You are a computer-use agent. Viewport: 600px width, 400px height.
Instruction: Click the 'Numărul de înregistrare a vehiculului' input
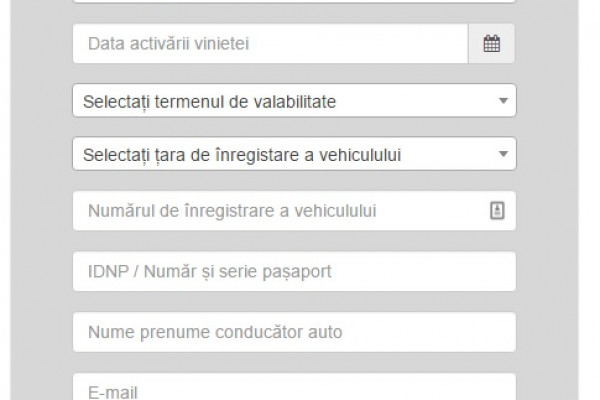click(x=294, y=211)
